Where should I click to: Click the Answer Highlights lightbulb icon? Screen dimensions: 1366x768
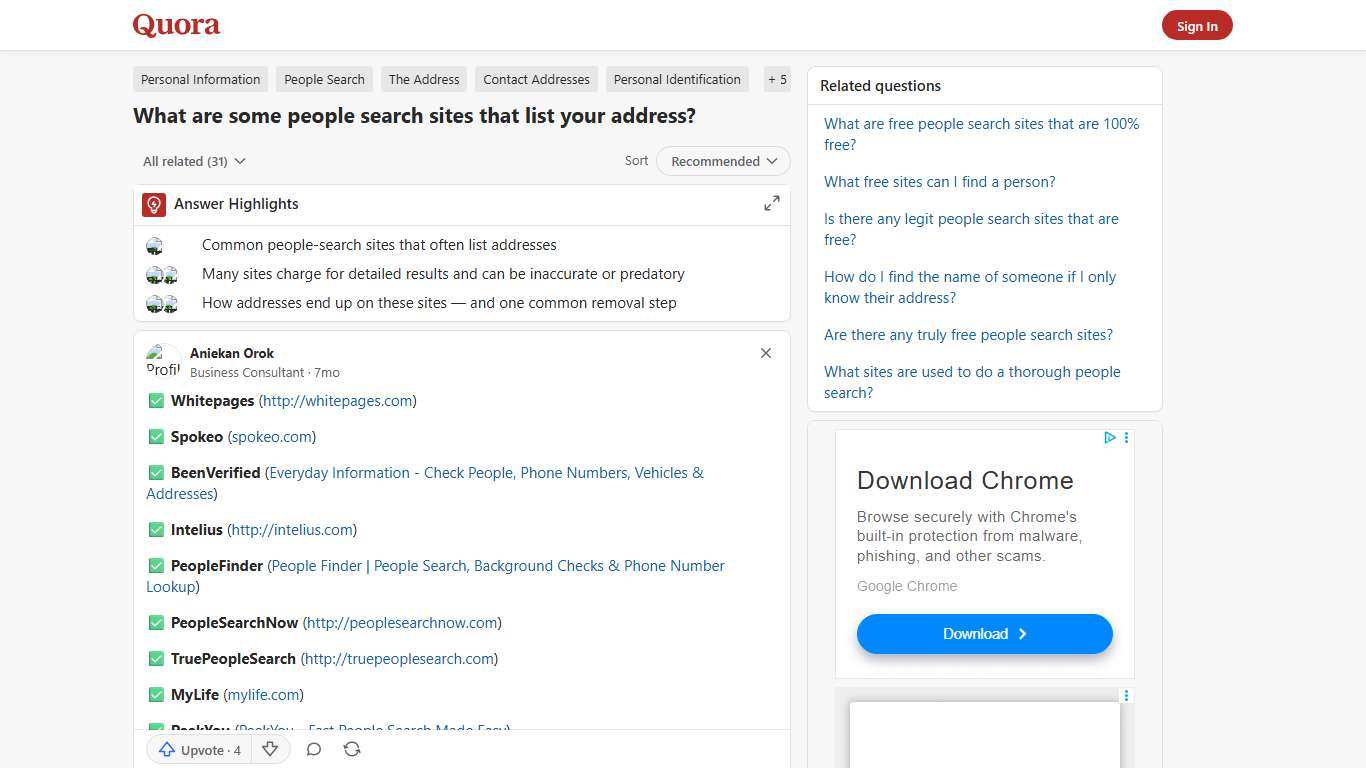point(154,204)
